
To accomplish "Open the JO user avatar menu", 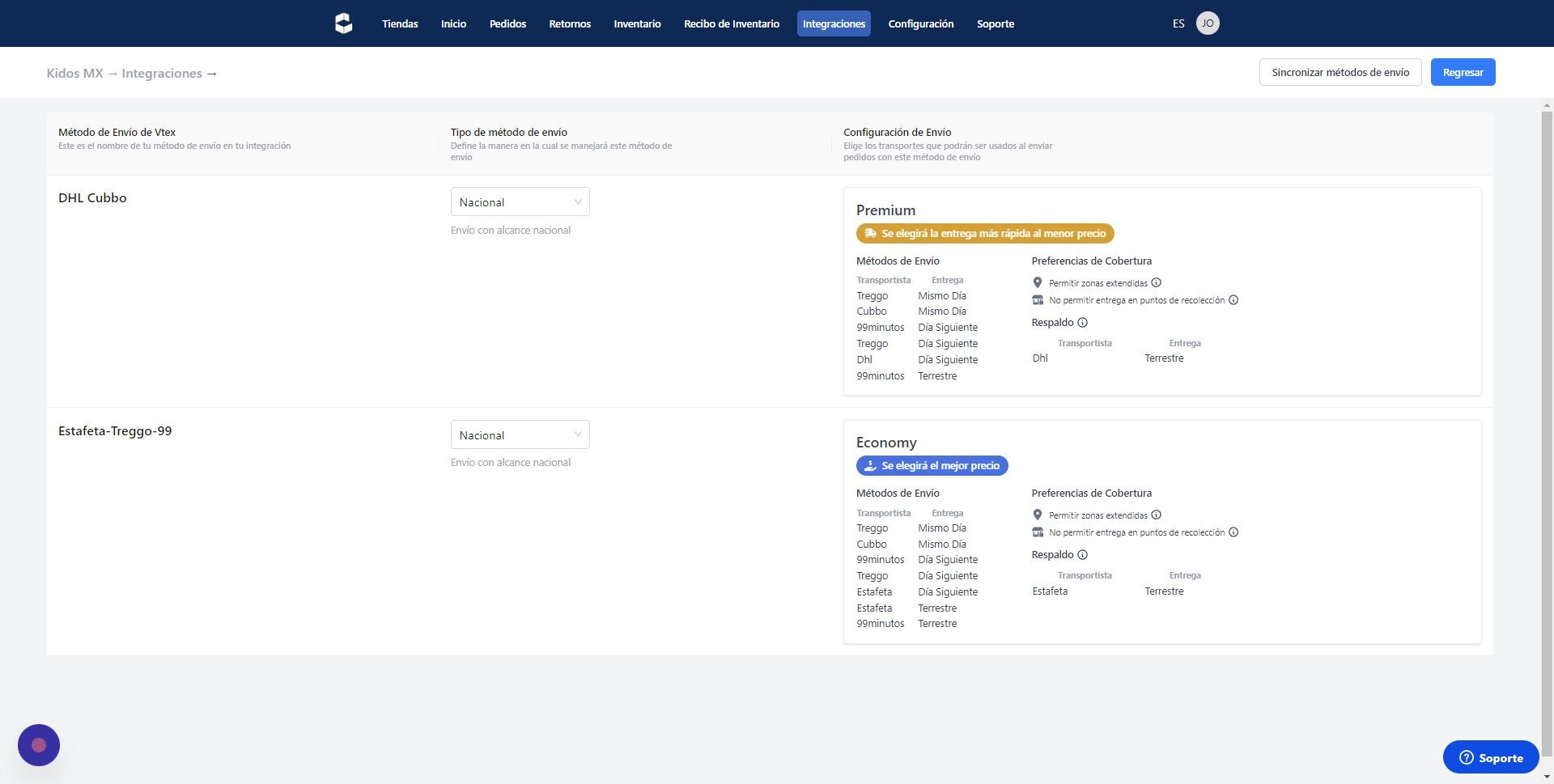I will 1208,23.
